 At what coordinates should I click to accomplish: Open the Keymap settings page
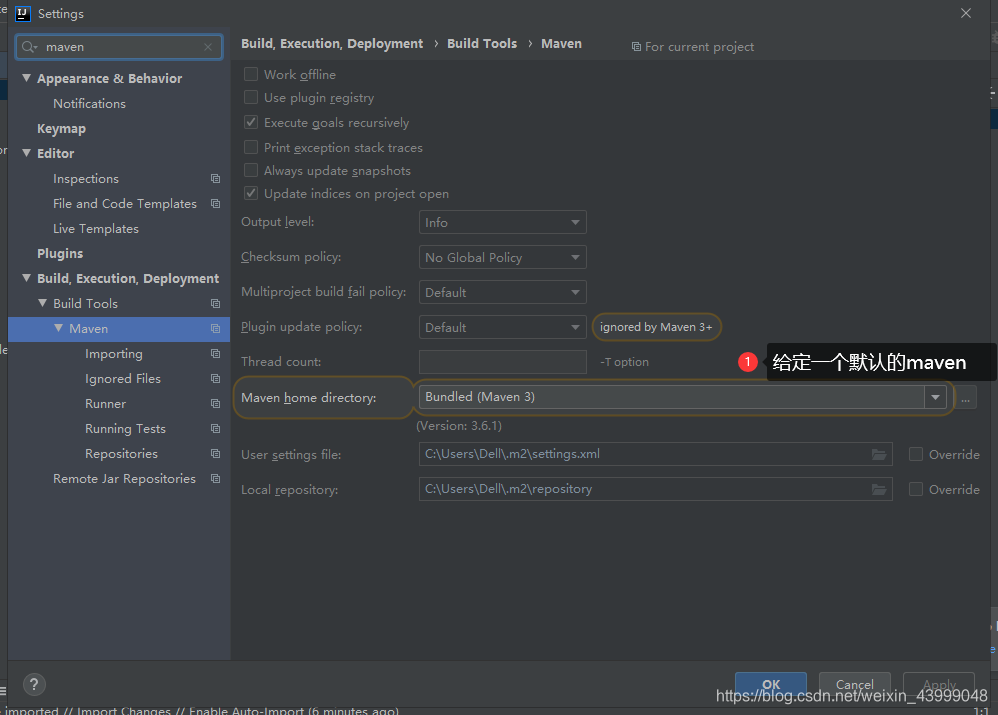[x=61, y=129]
